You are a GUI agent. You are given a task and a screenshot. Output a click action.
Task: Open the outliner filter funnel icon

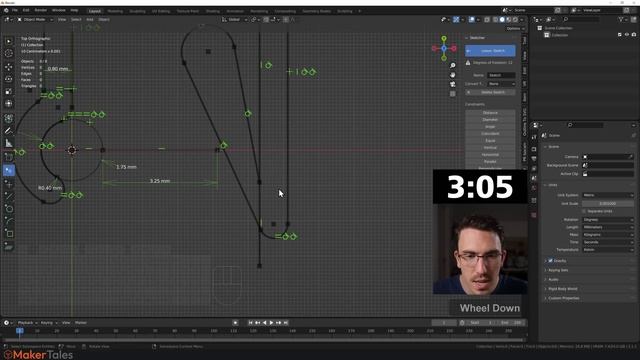621,19
